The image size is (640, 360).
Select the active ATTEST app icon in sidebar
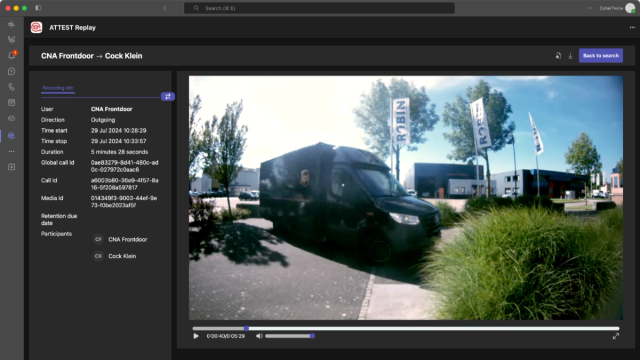[11, 136]
